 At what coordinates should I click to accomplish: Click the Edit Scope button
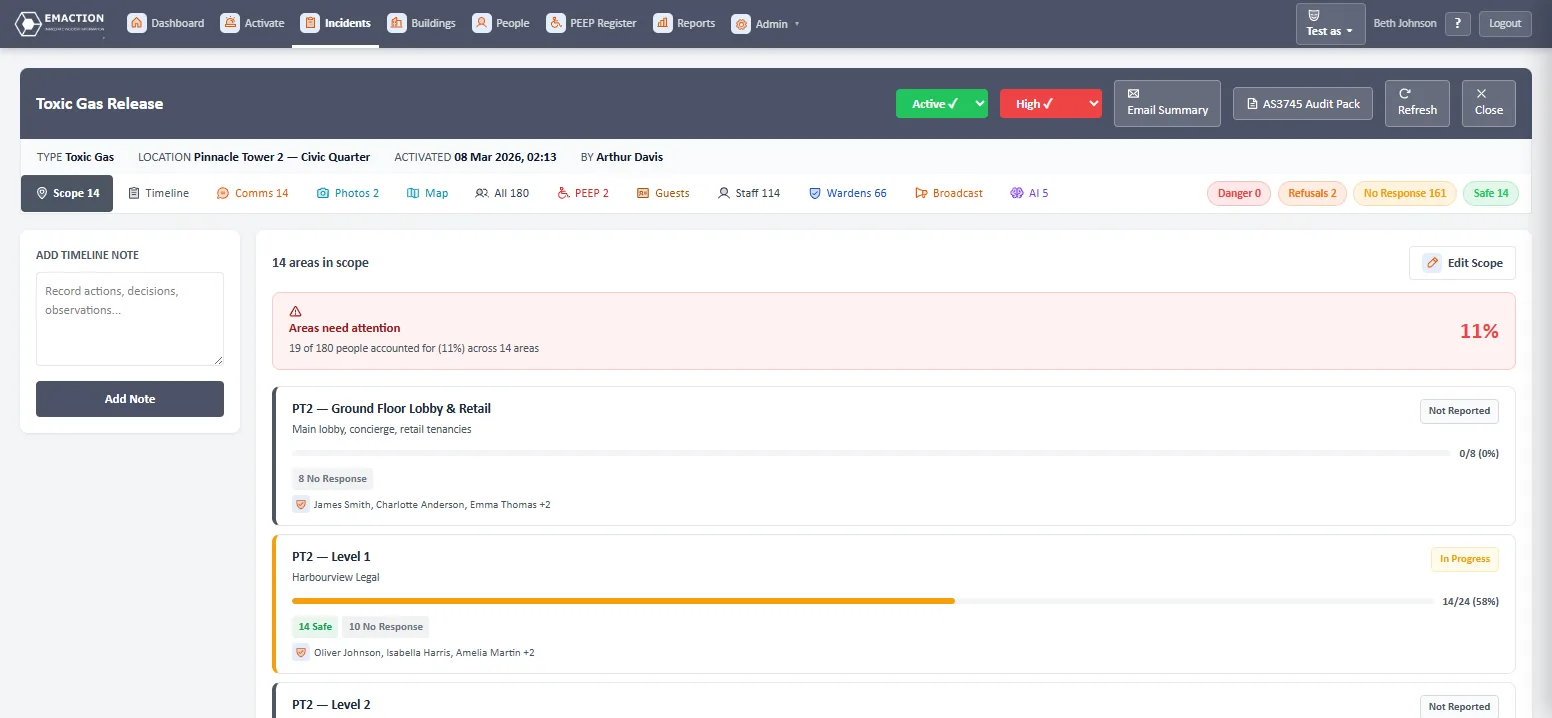1462,263
